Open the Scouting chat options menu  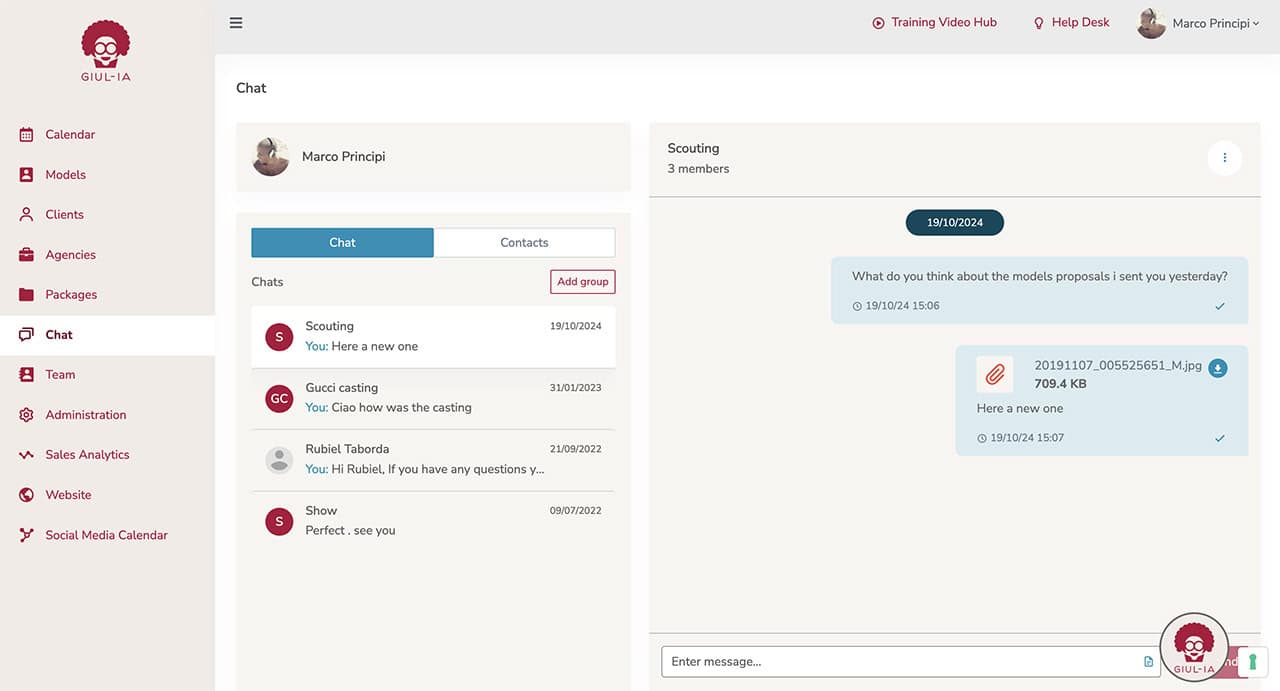click(1225, 157)
